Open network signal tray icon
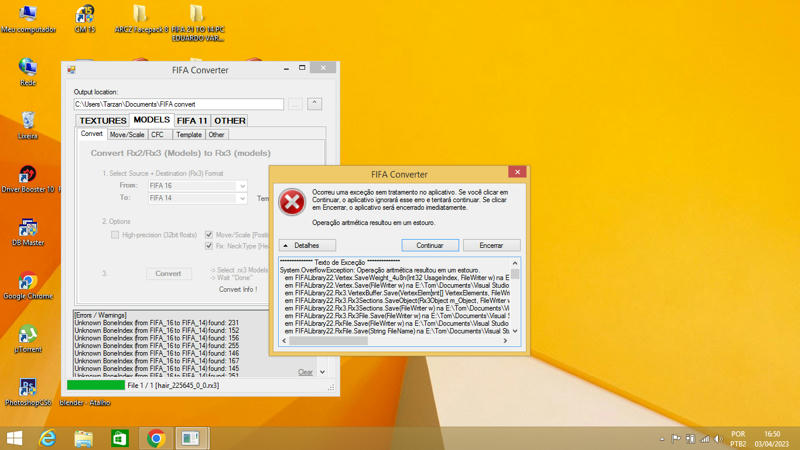 (705, 439)
